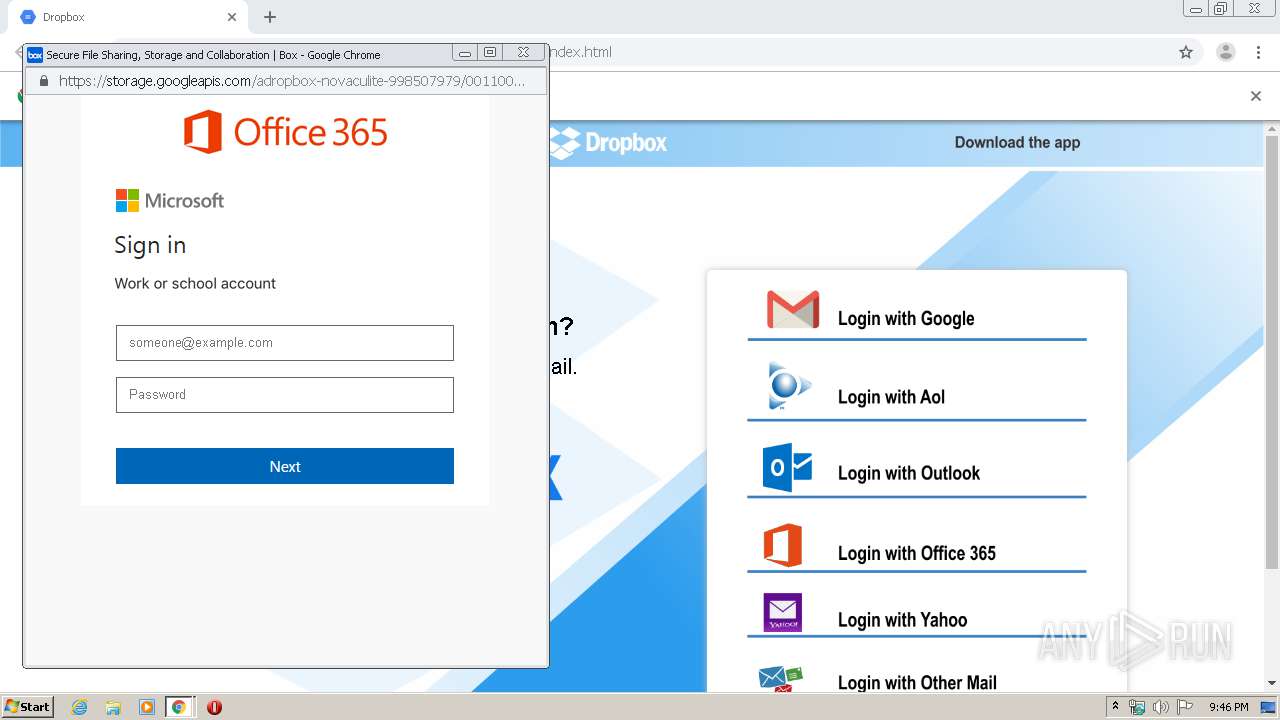The image size is (1280, 720).
Task: Select the Chrome taskbar icon
Action: point(179,707)
